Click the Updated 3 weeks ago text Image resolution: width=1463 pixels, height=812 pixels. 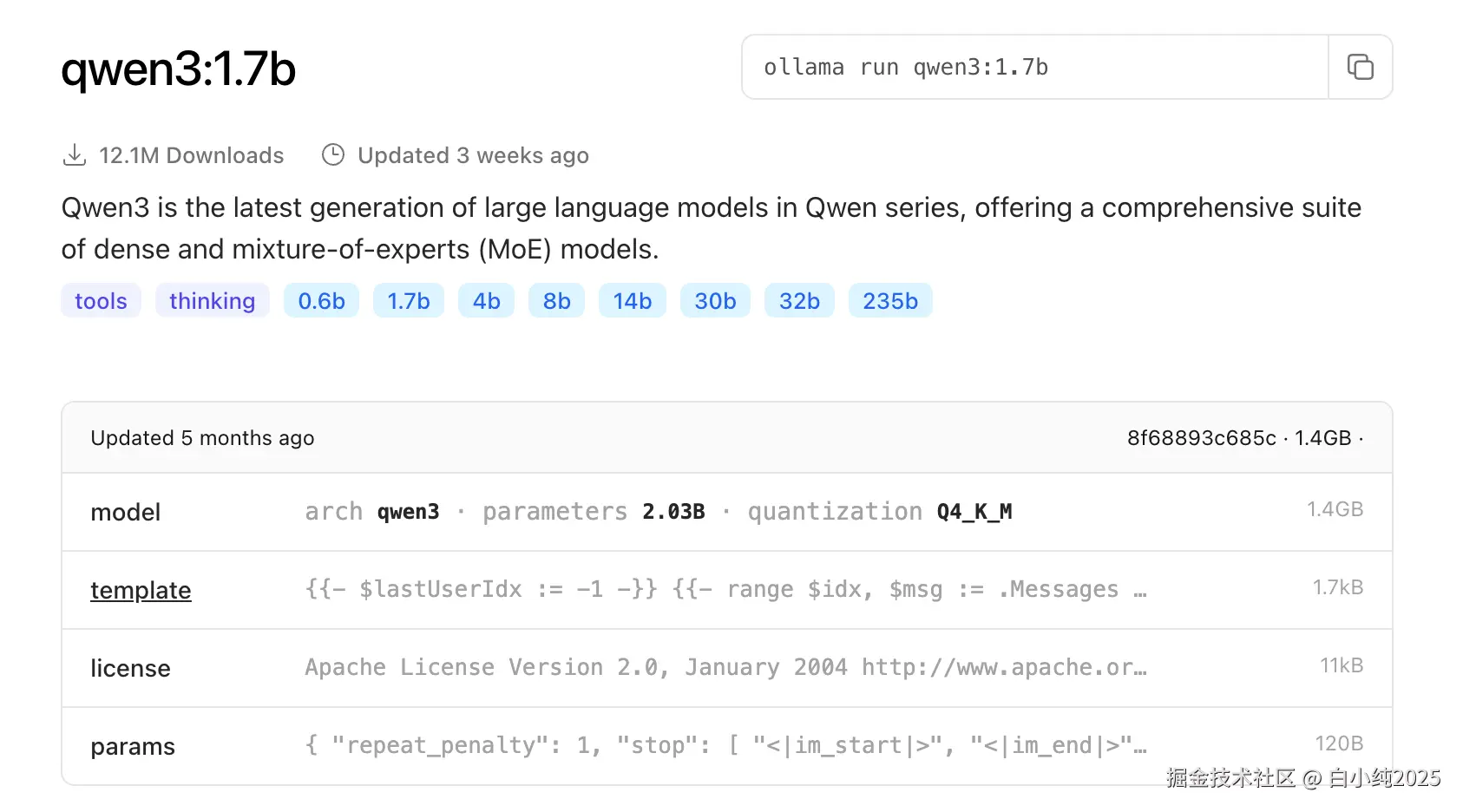[x=473, y=155]
